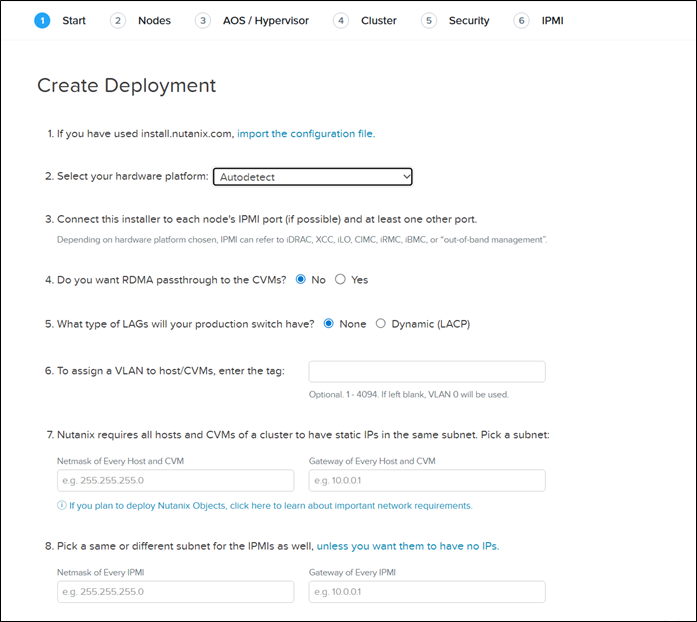
Task: Click the step 4 Cluster number icon
Action: pos(341,20)
